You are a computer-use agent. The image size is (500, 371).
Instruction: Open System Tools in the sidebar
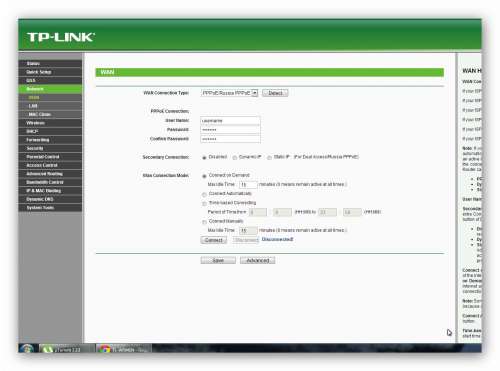click(x=50, y=208)
